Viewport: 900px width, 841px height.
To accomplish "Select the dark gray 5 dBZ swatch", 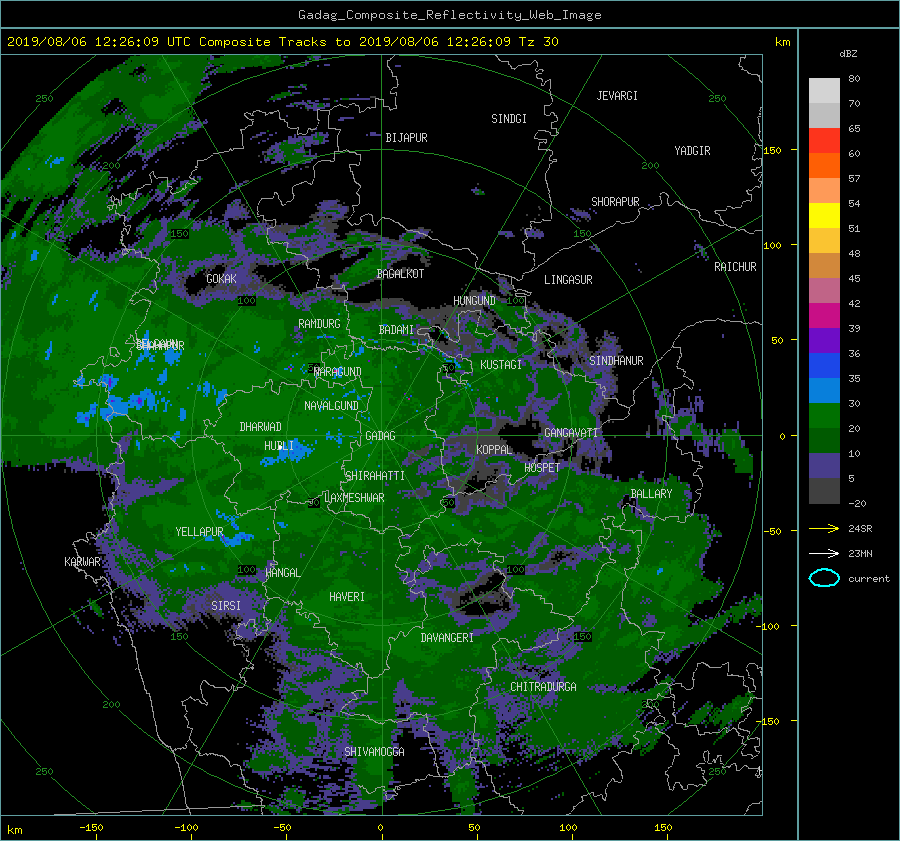I will pyautogui.click(x=824, y=491).
